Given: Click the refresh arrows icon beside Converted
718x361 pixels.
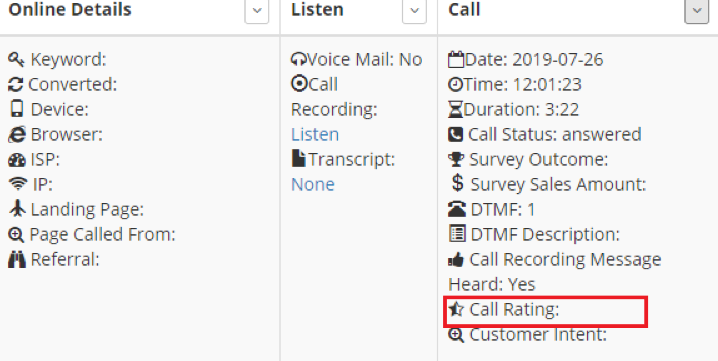Looking at the screenshot, I should click(16, 84).
